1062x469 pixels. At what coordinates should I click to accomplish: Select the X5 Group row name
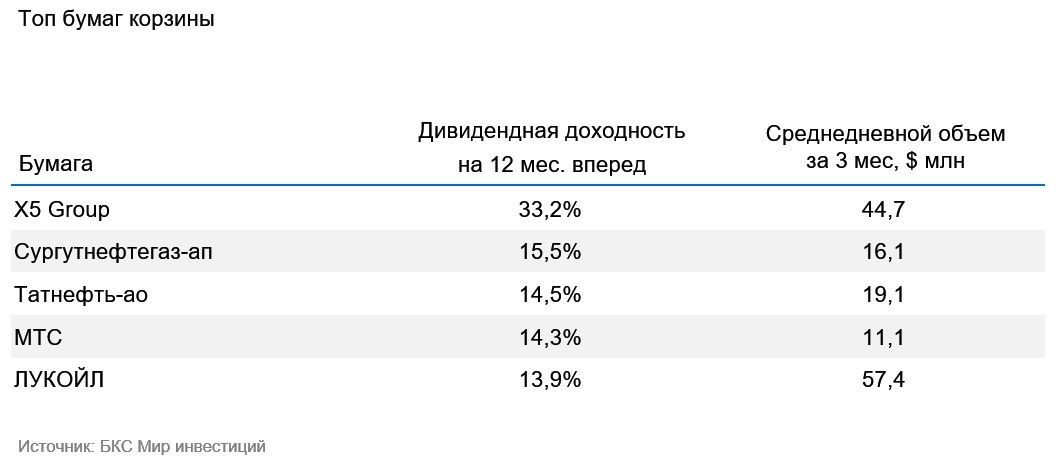coord(62,210)
